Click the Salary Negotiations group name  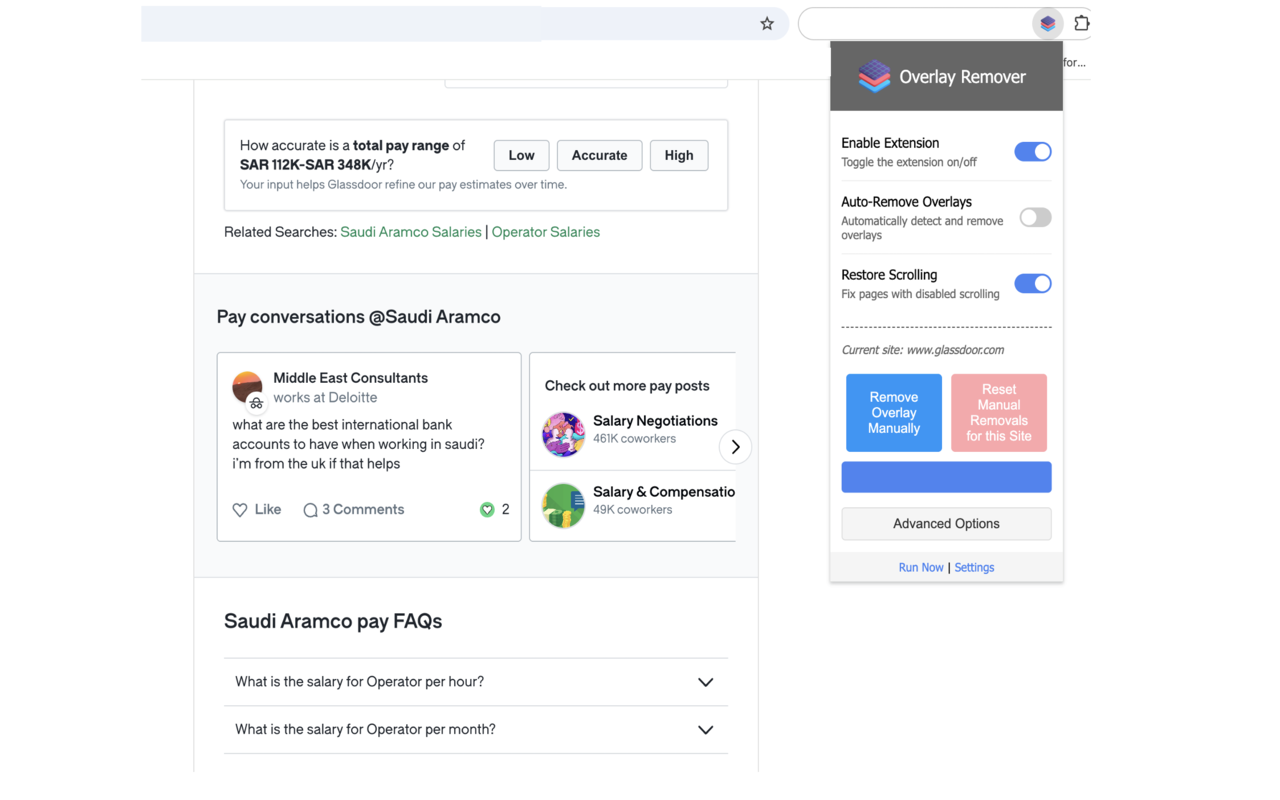point(655,421)
